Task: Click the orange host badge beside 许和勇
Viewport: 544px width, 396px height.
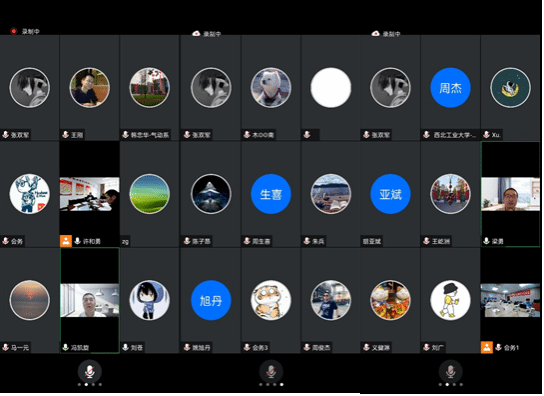Action: point(66,241)
